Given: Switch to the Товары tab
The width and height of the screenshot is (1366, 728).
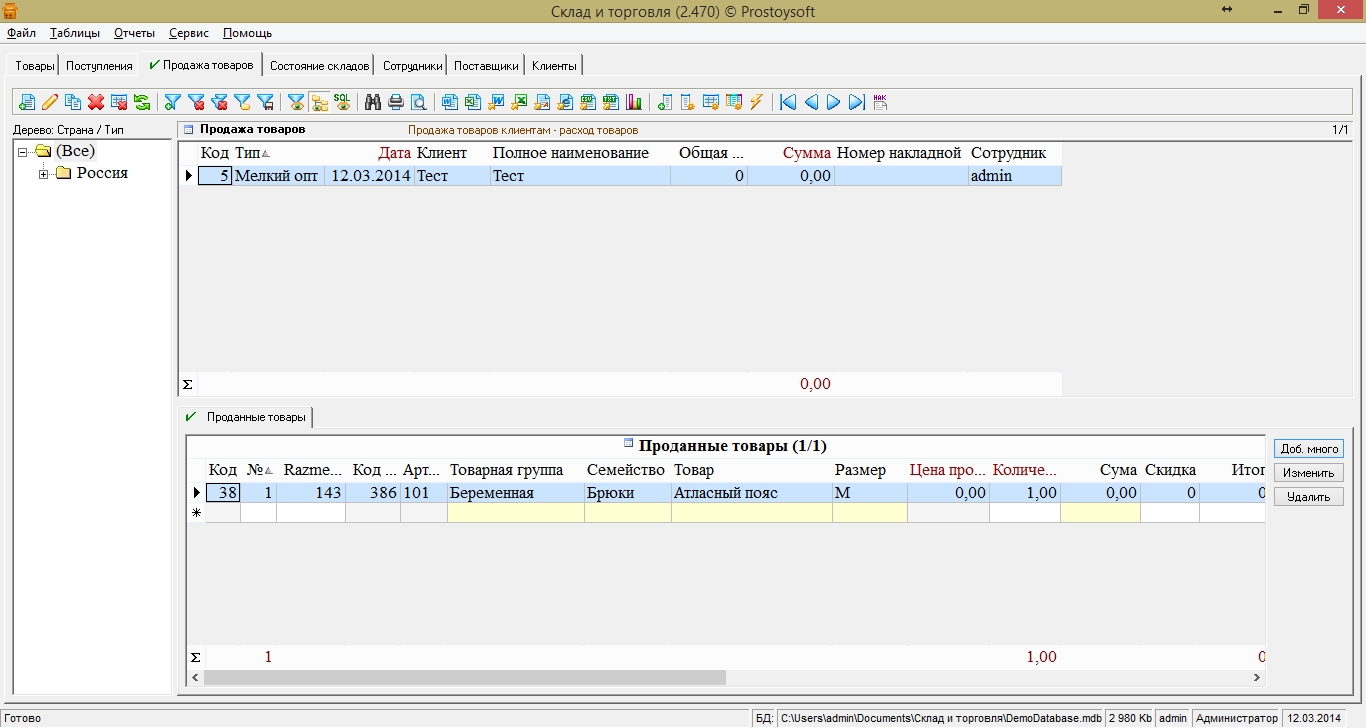Looking at the screenshot, I should pos(35,66).
